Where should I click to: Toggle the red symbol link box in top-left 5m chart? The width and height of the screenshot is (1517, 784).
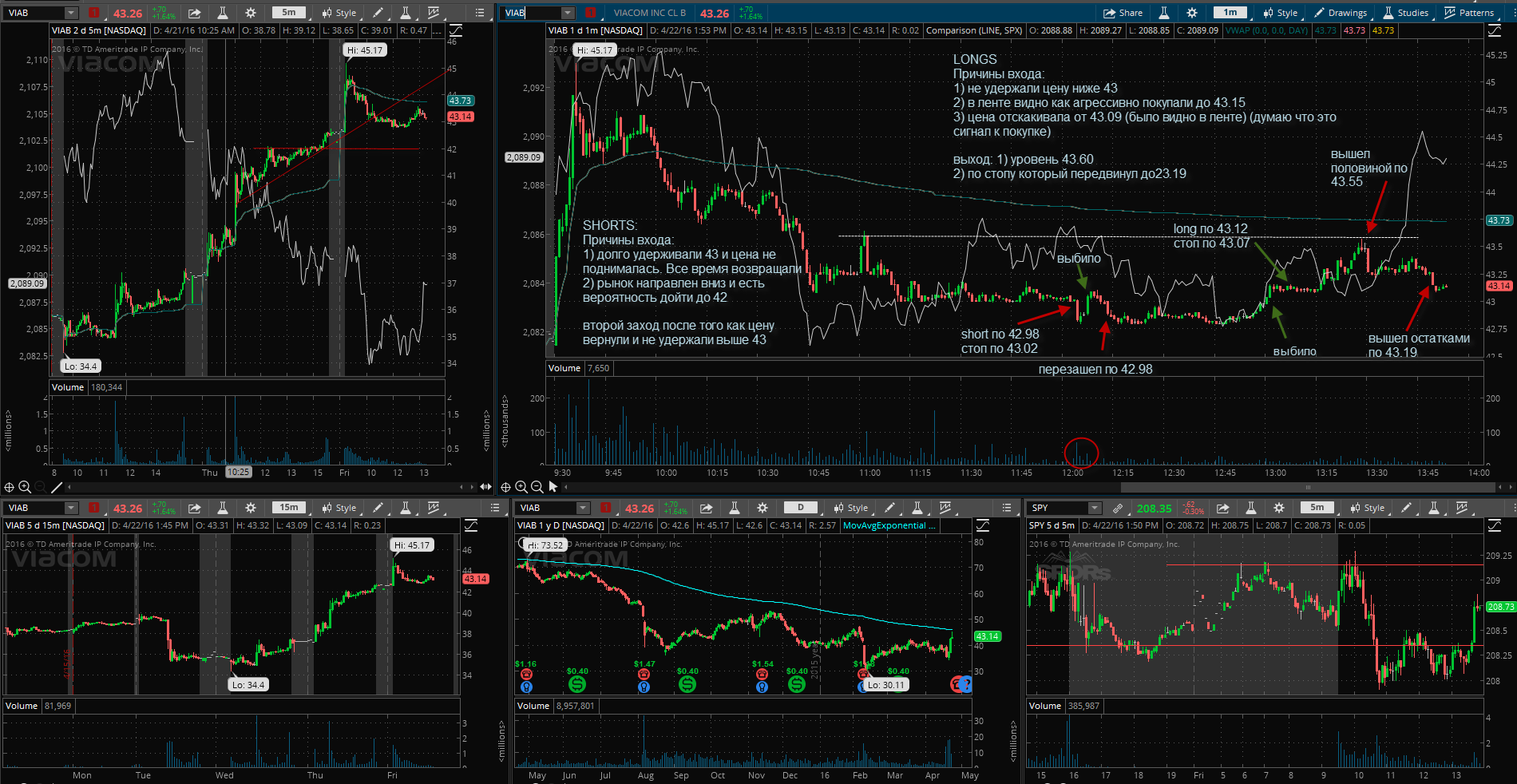[93, 13]
